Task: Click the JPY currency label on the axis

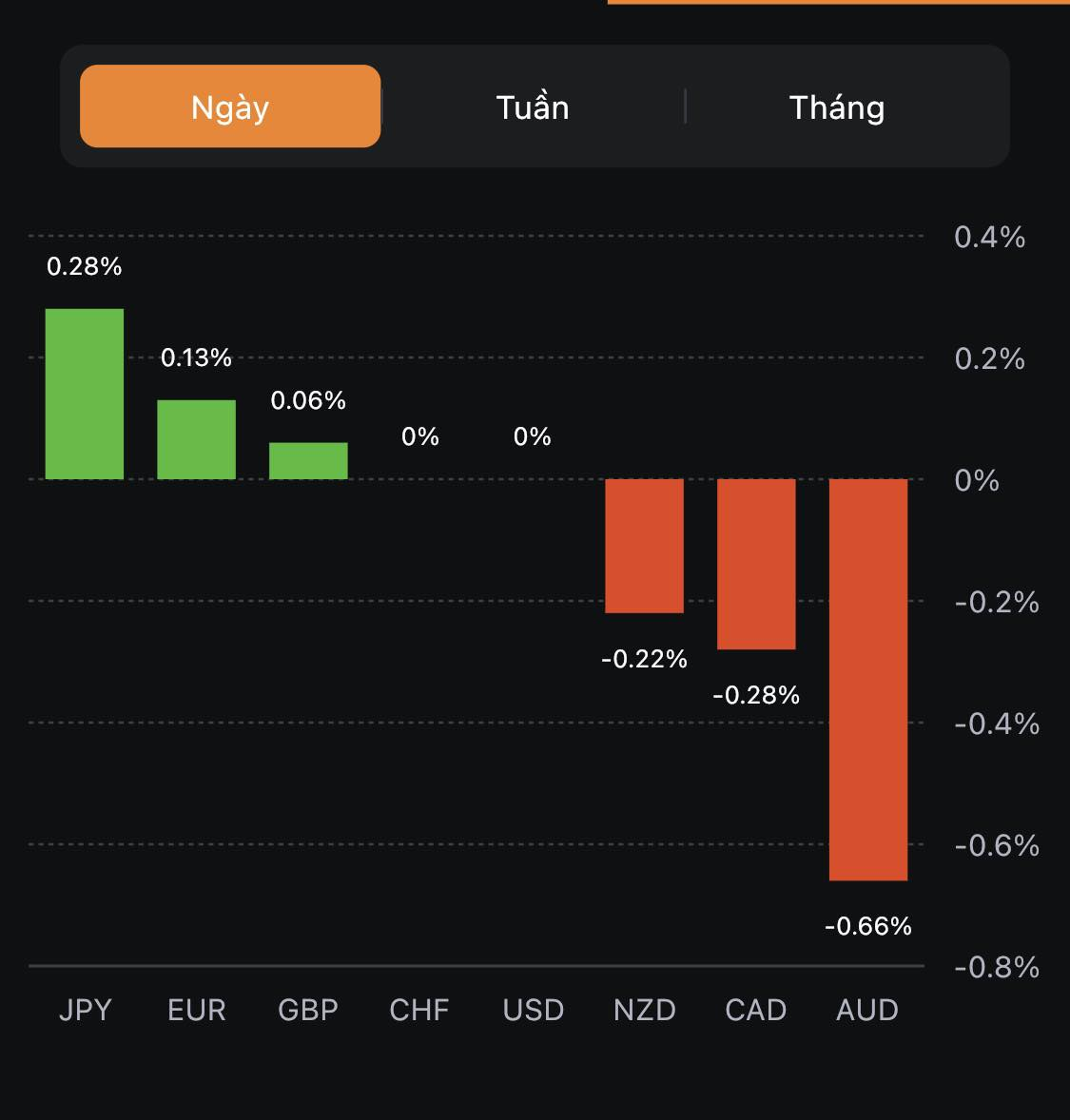Action: [x=86, y=1010]
